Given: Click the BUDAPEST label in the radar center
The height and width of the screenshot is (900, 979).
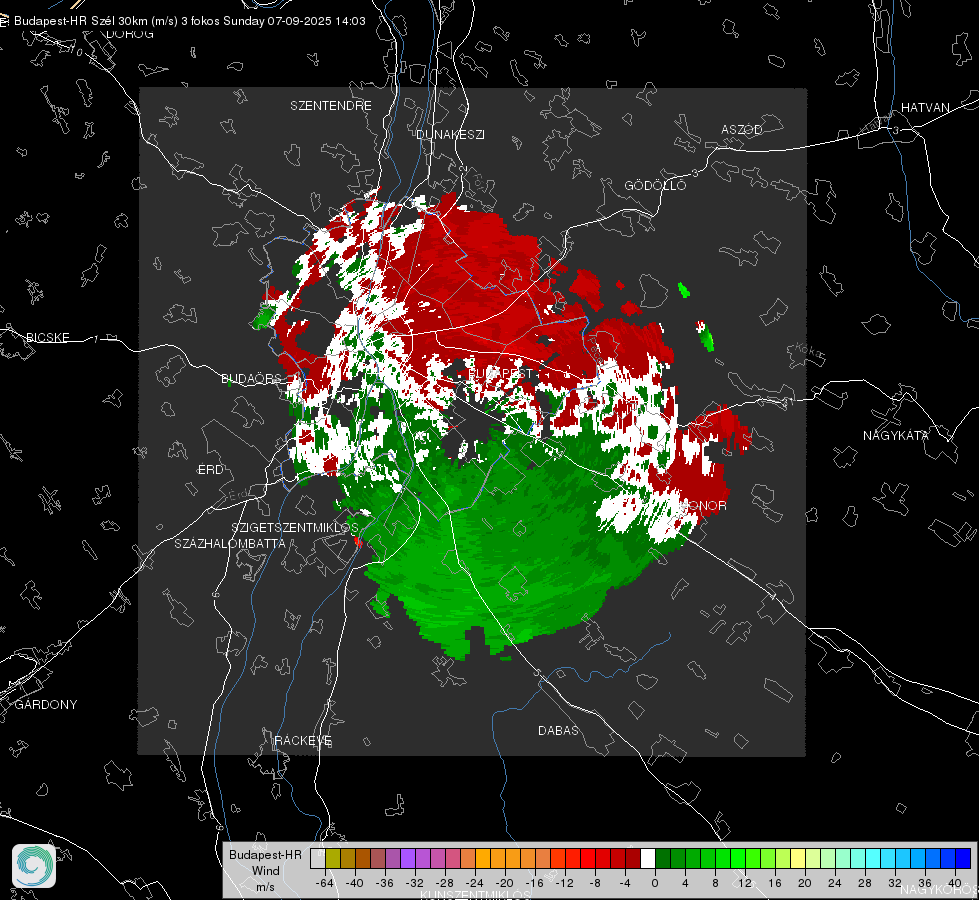Looking at the screenshot, I should tap(500, 373).
